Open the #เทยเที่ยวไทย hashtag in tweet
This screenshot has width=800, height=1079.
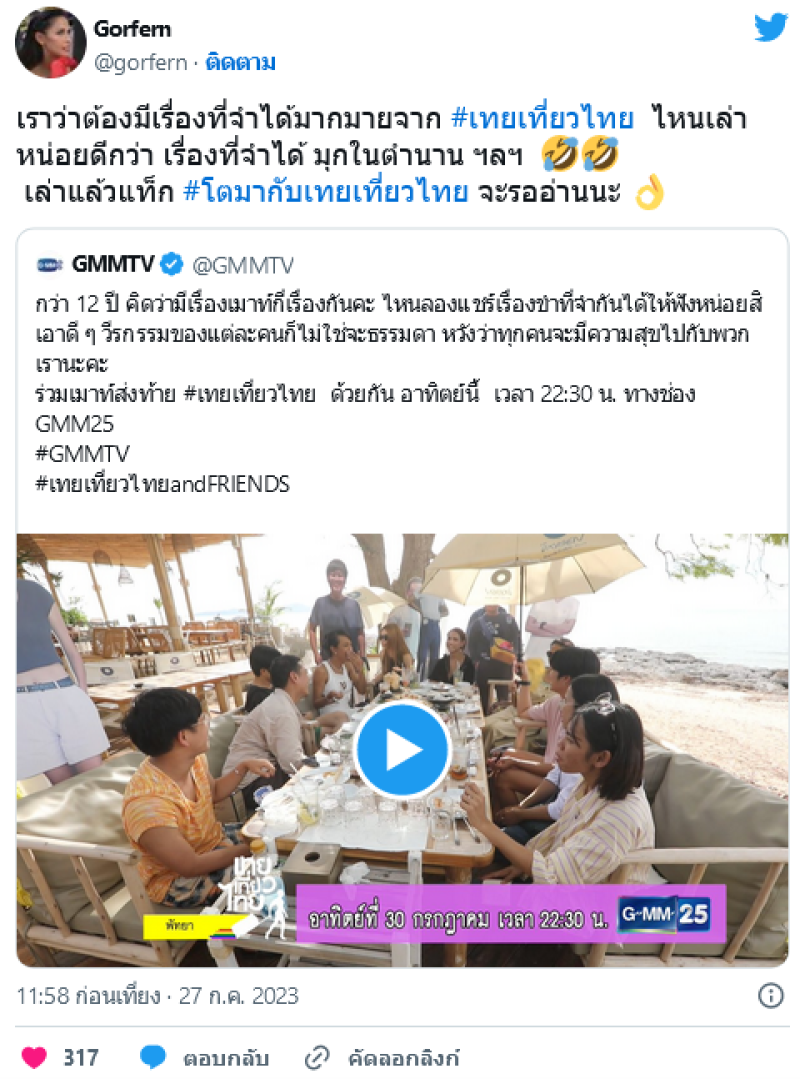click(x=542, y=118)
